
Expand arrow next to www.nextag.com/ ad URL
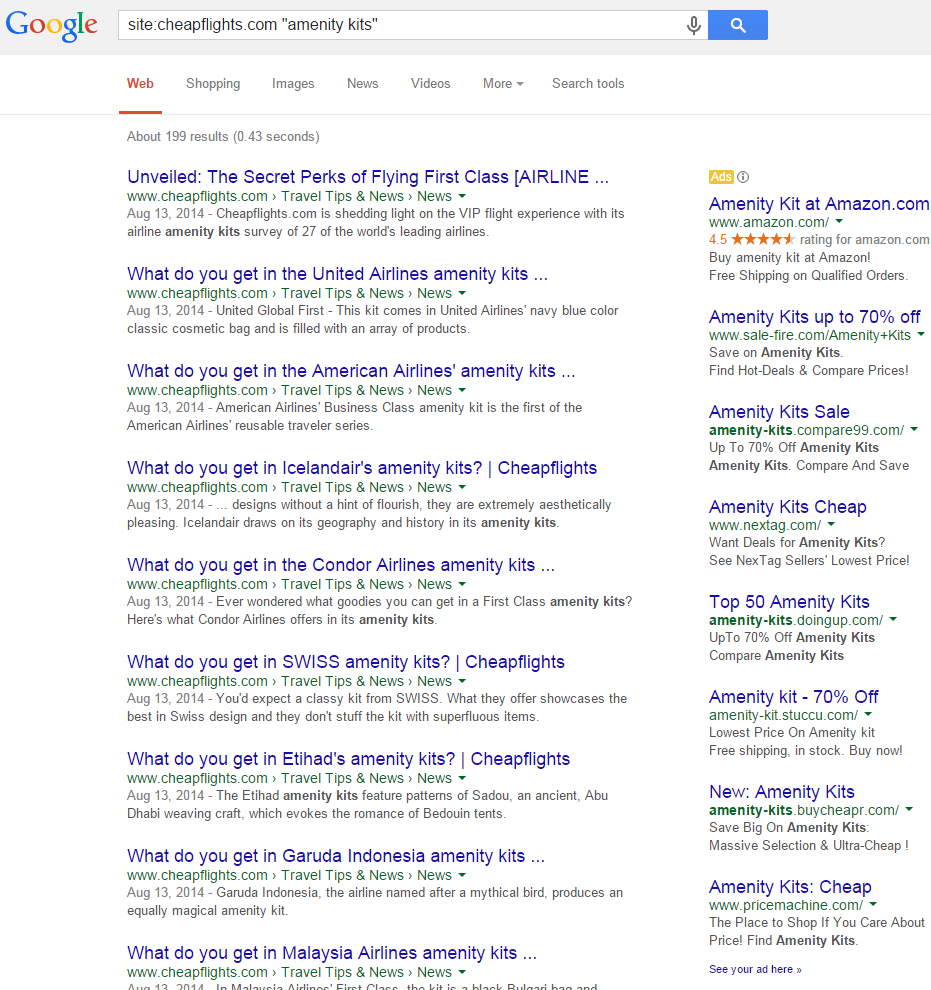(831, 525)
